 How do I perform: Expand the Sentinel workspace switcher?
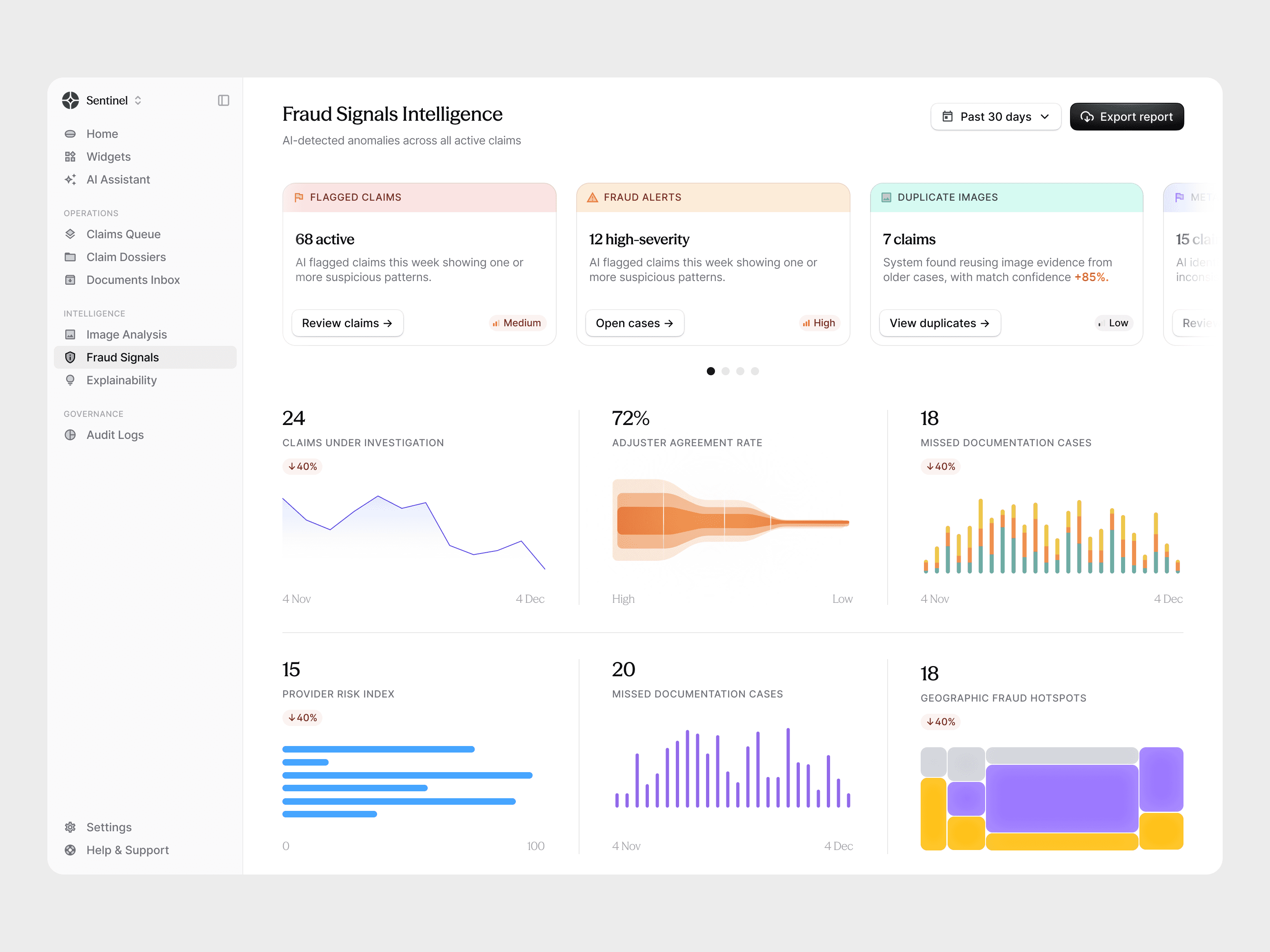pos(138,100)
